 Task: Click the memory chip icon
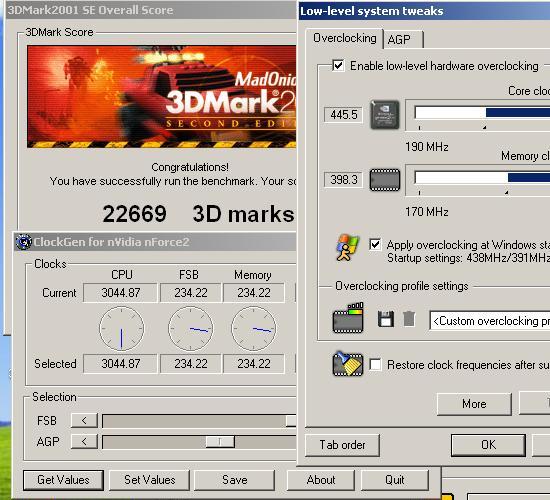click(x=385, y=180)
